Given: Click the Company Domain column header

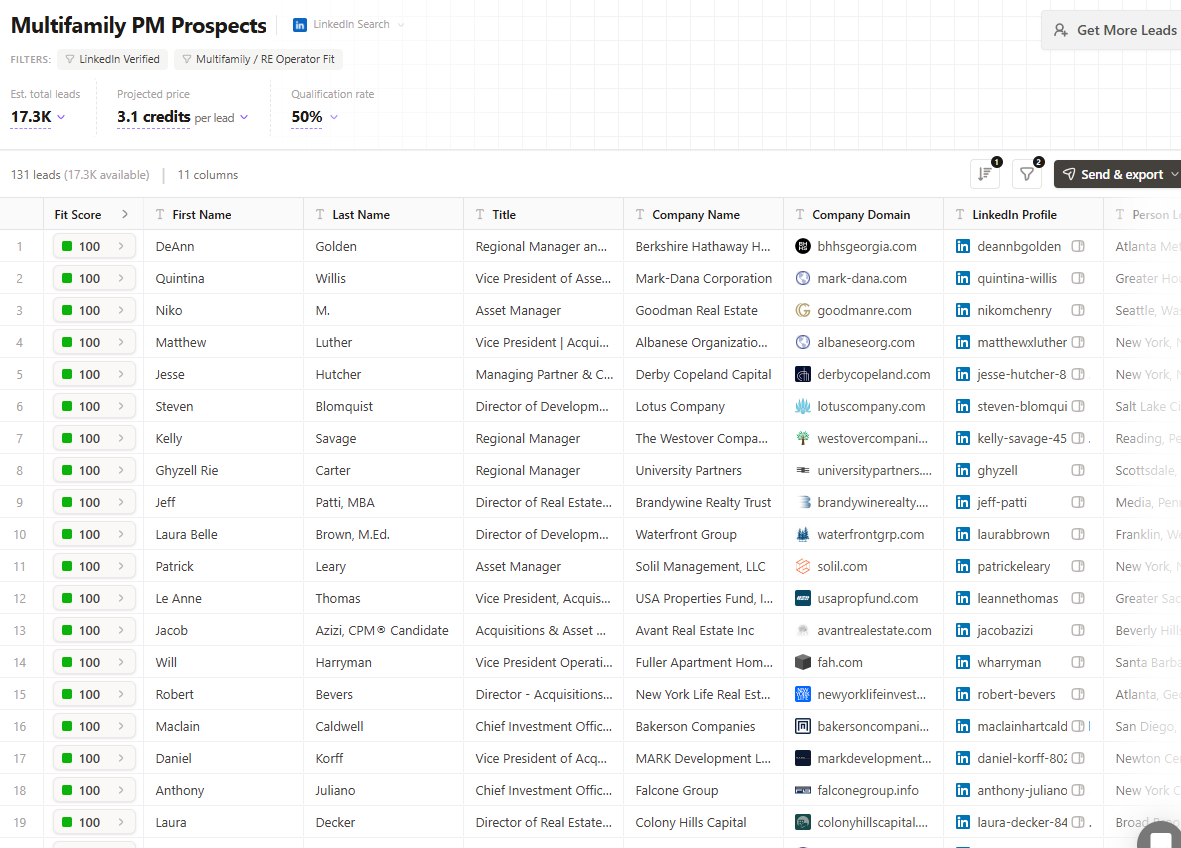Looking at the screenshot, I should click(x=863, y=215).
